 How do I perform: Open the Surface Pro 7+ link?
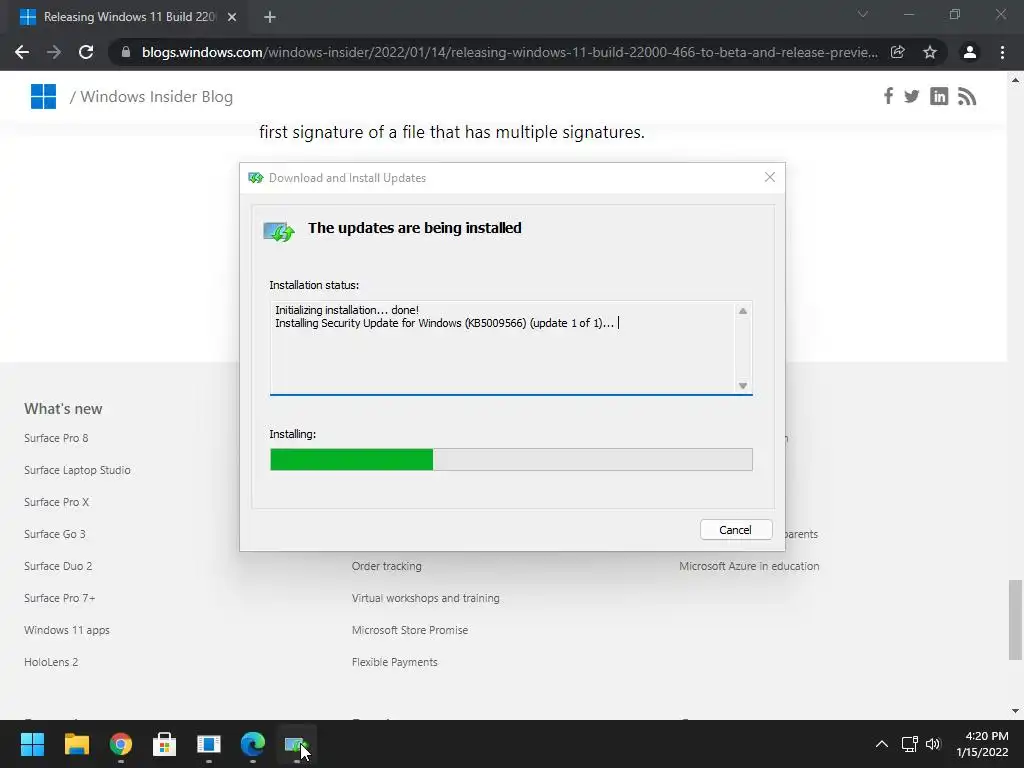click(59, 598)
